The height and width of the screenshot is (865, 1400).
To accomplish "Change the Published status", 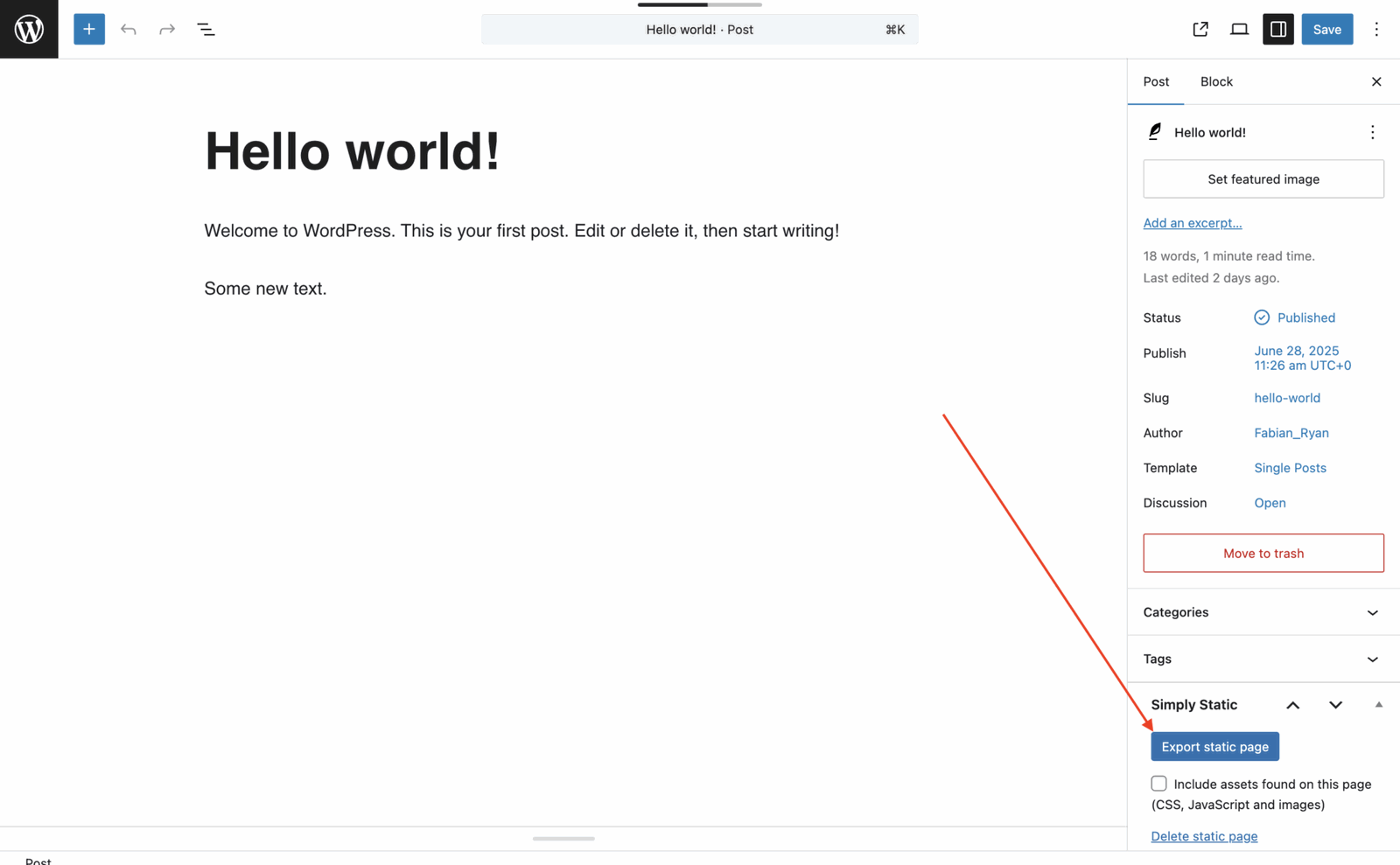I will tap(1306, 317).
